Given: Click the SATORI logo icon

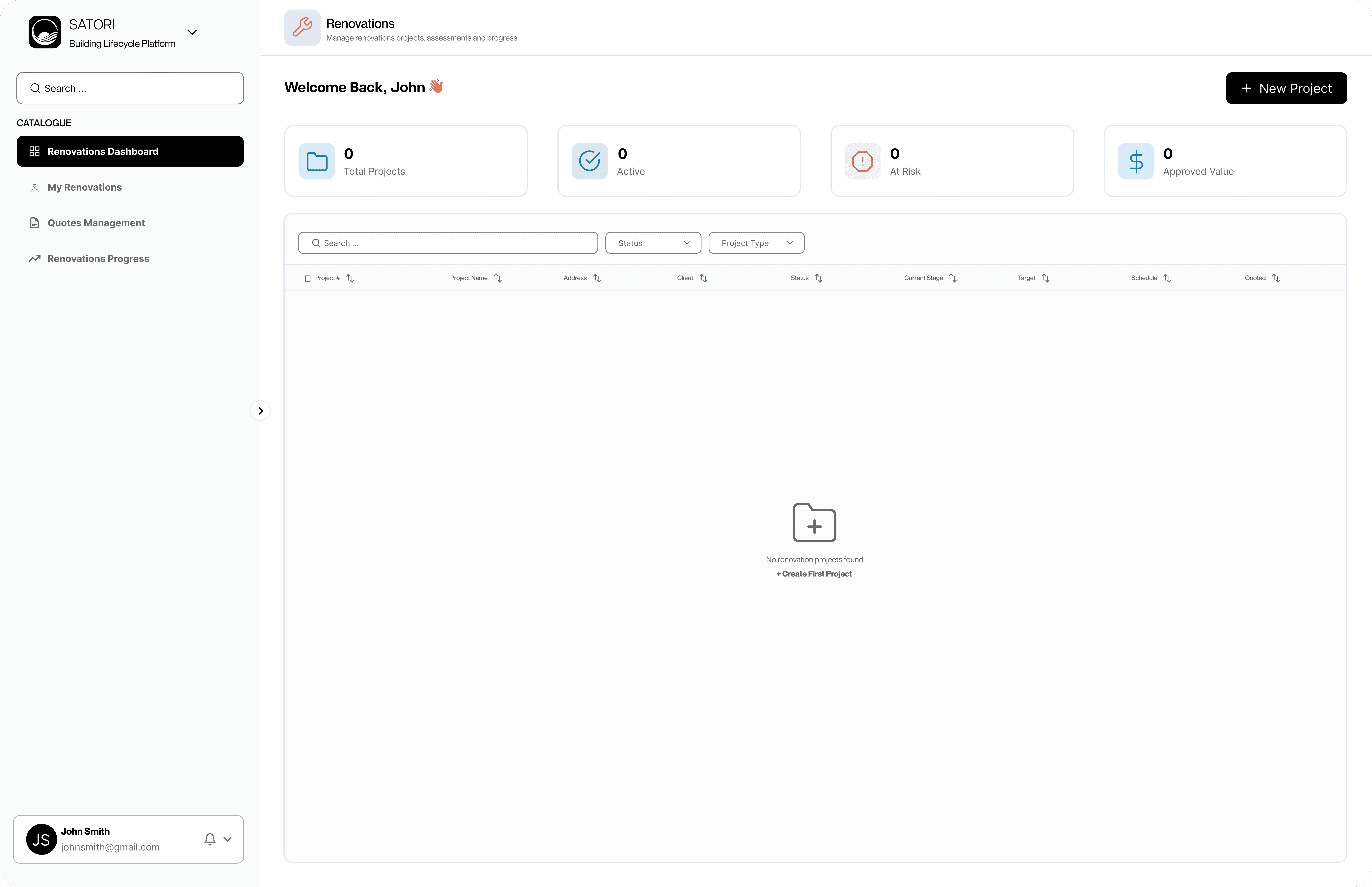Looking at the screenshot, I should 45,32.
